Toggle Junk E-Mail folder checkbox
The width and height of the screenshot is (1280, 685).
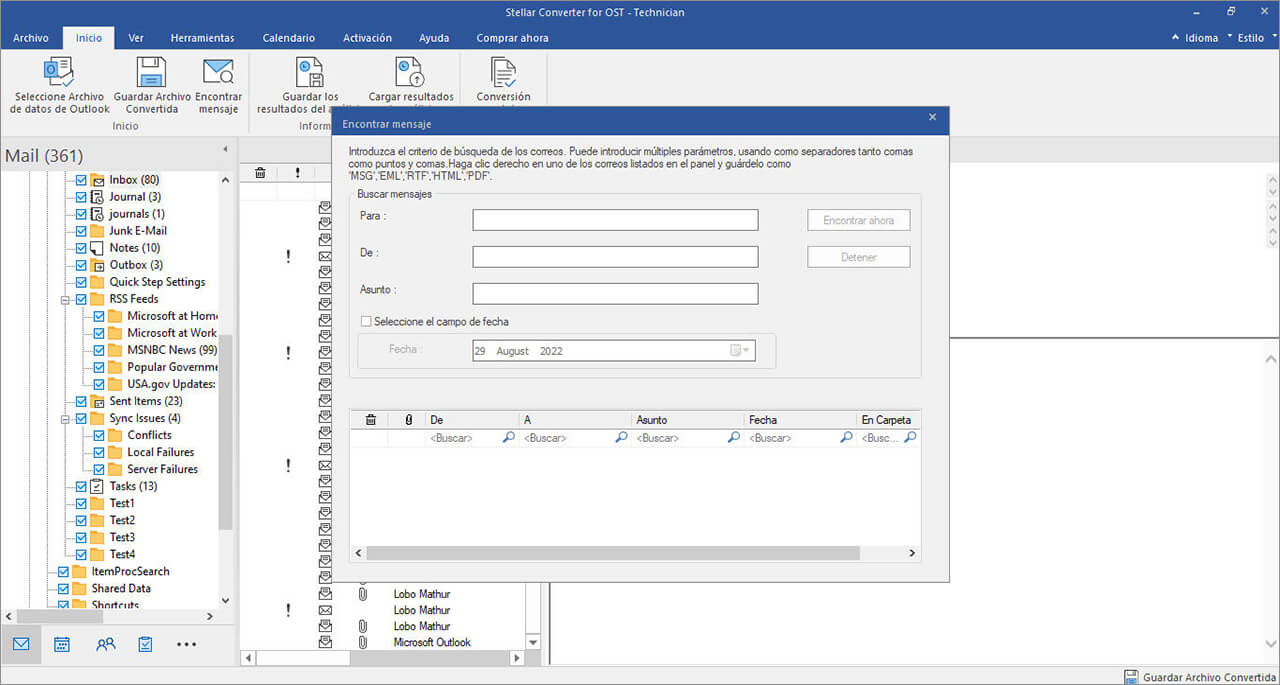click(x=82, y=231)
